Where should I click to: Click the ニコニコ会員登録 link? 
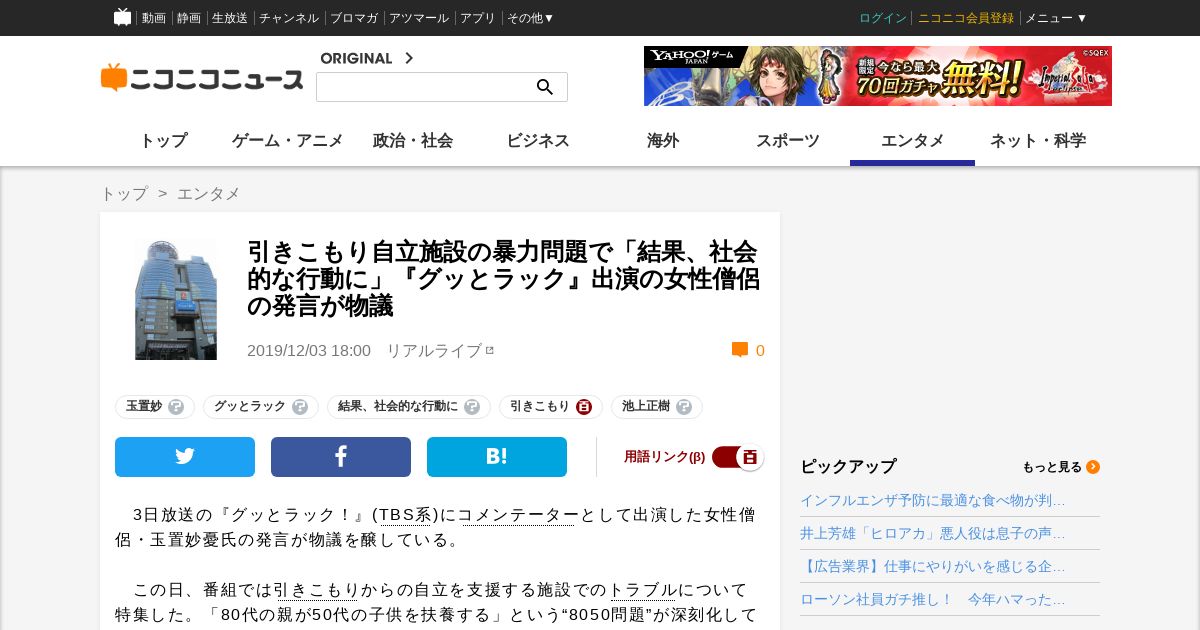[966, 18]
